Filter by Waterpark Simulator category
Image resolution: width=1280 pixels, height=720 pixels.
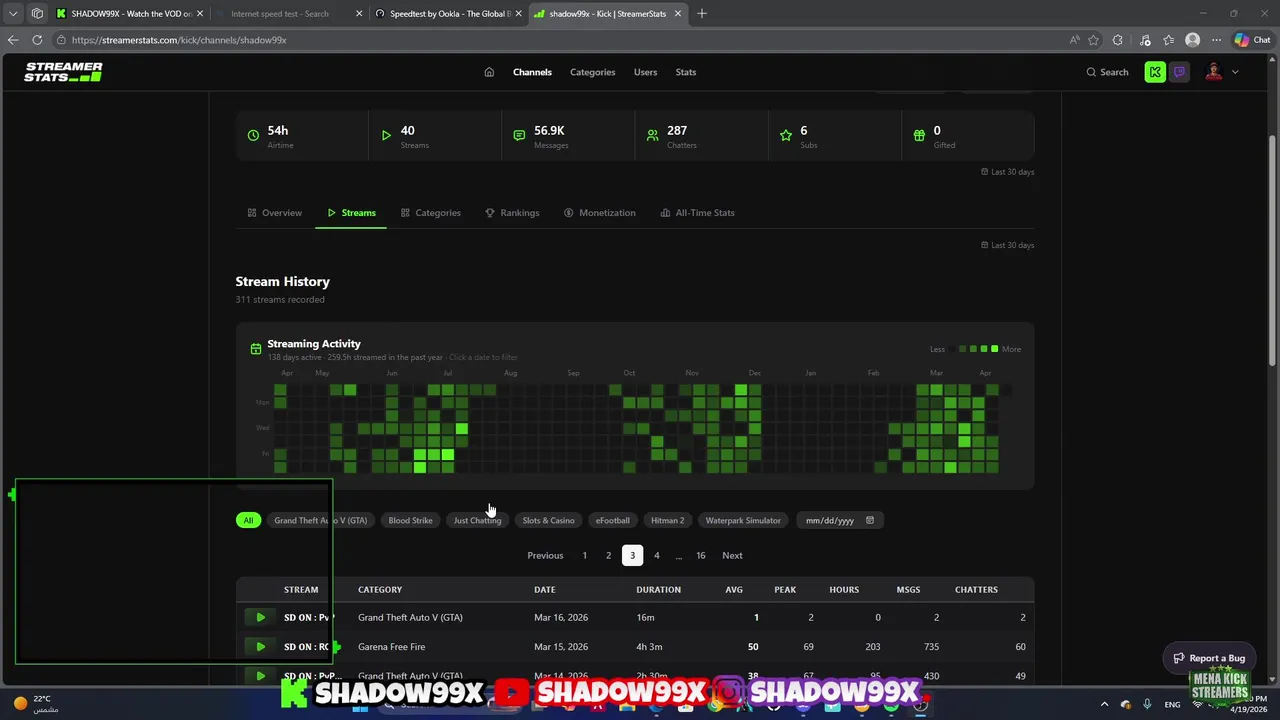pos(743,520)
